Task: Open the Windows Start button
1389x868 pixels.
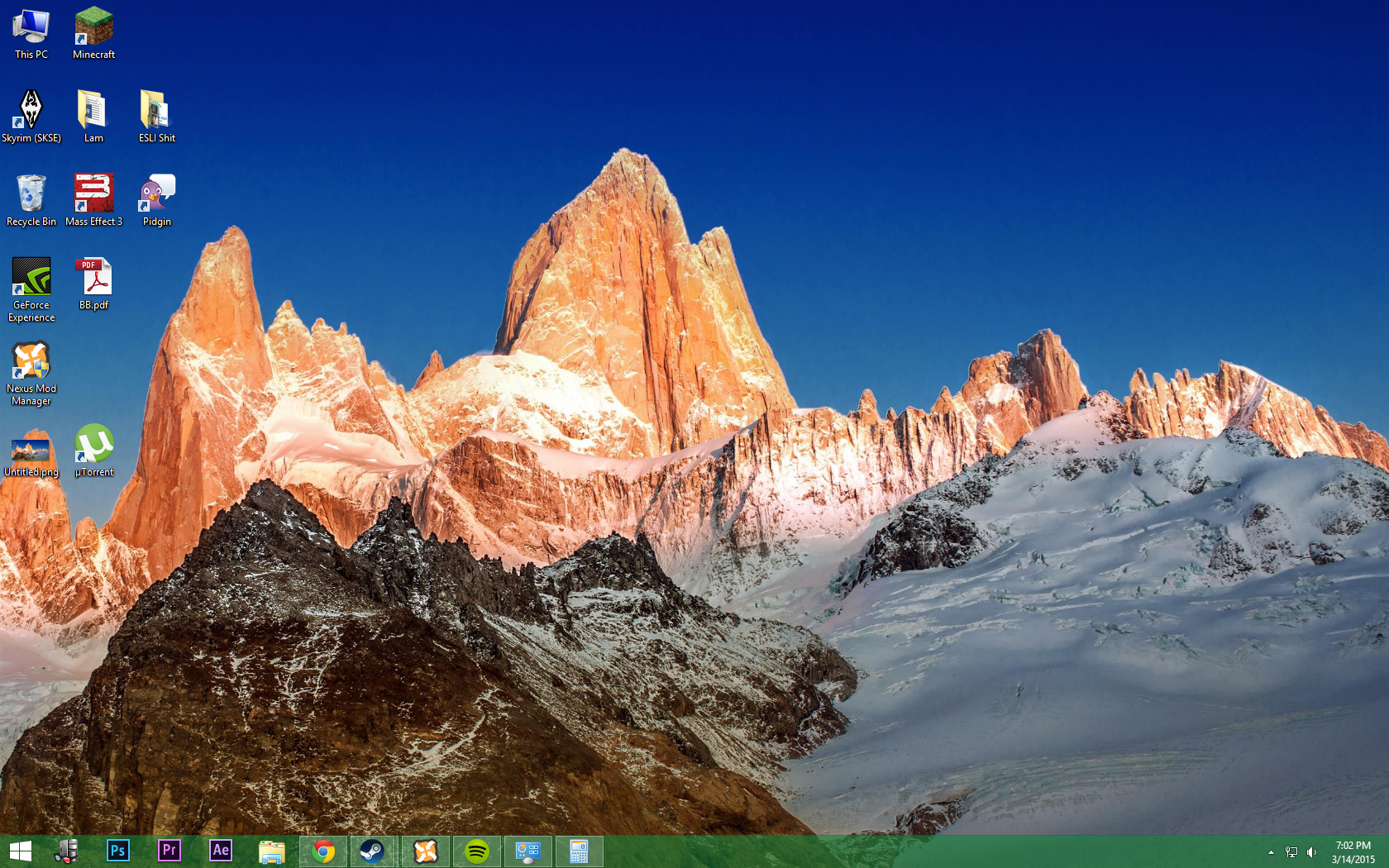Action: [x=20, y=851]
